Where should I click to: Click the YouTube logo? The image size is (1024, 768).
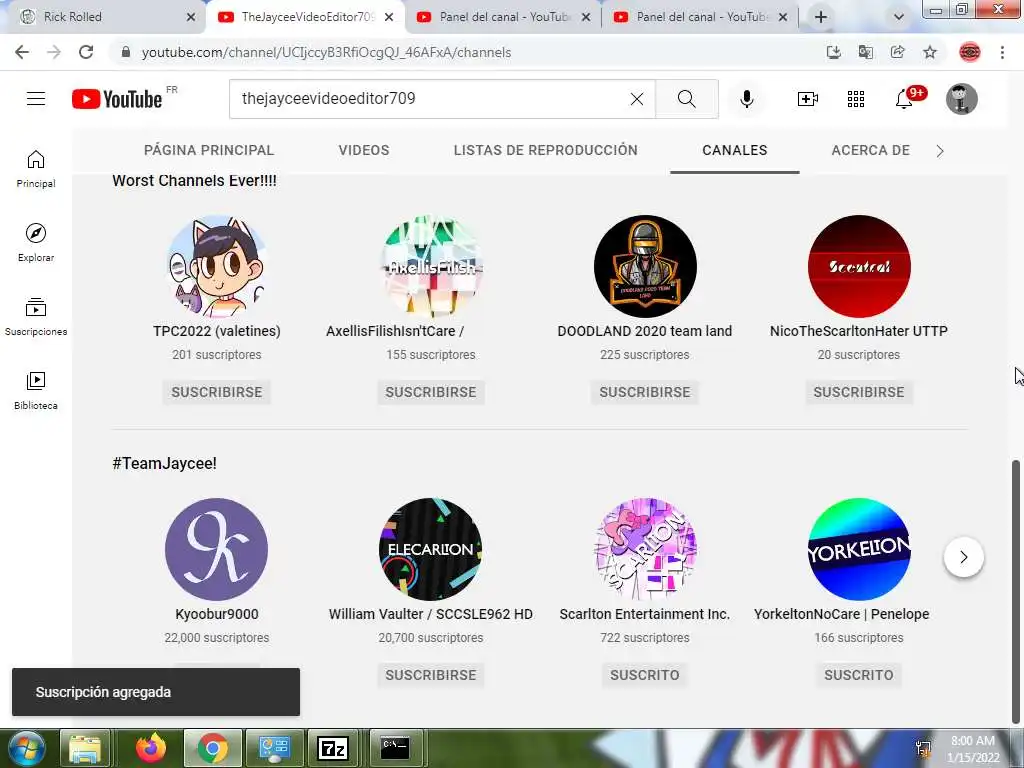tap(117, 99)
